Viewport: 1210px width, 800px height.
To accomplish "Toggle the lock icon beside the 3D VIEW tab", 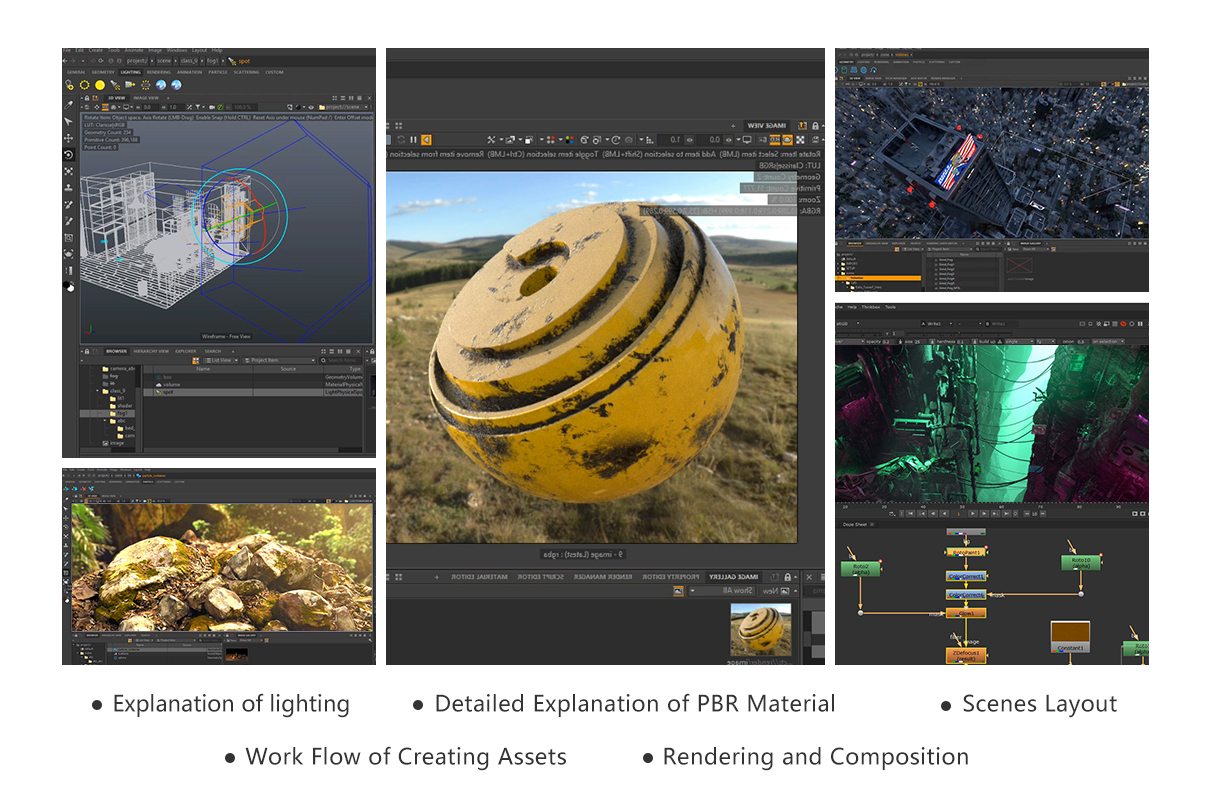I will [87, 98].
